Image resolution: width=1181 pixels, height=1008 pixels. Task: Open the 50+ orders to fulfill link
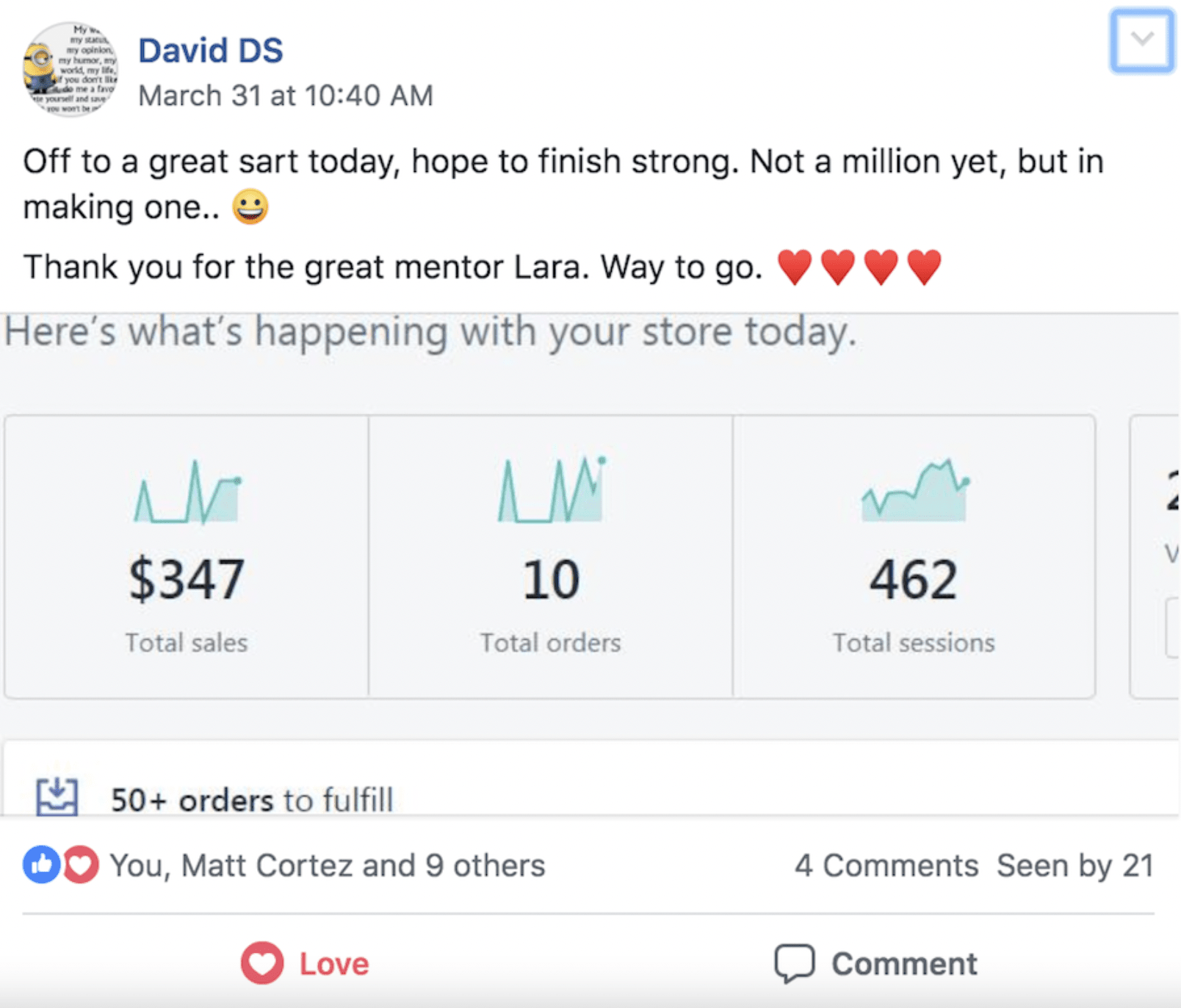pos(252,800)
